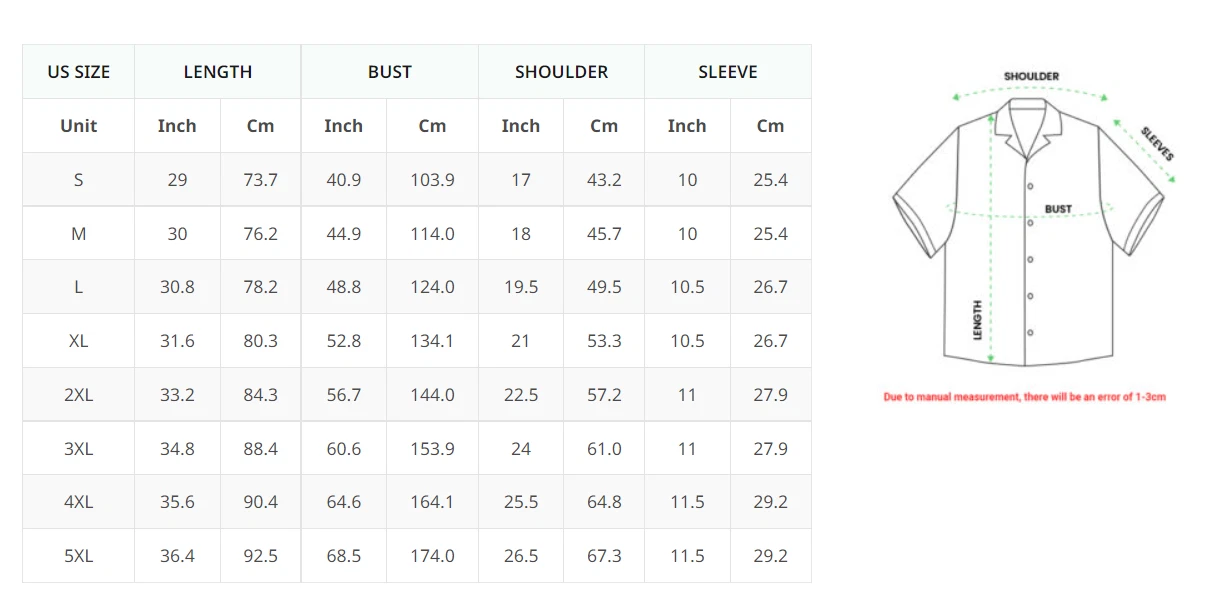The height and width of the screenshot is (599, 1205).
Task: Click the L shoulder value 19.5 inch
Action: (521, 287)
